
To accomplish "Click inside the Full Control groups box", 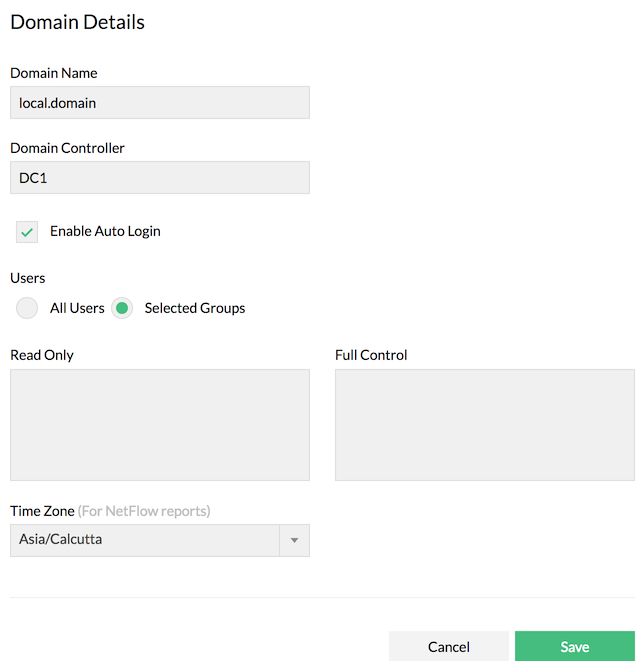I will pyautogui.click(x=484, y=425).
